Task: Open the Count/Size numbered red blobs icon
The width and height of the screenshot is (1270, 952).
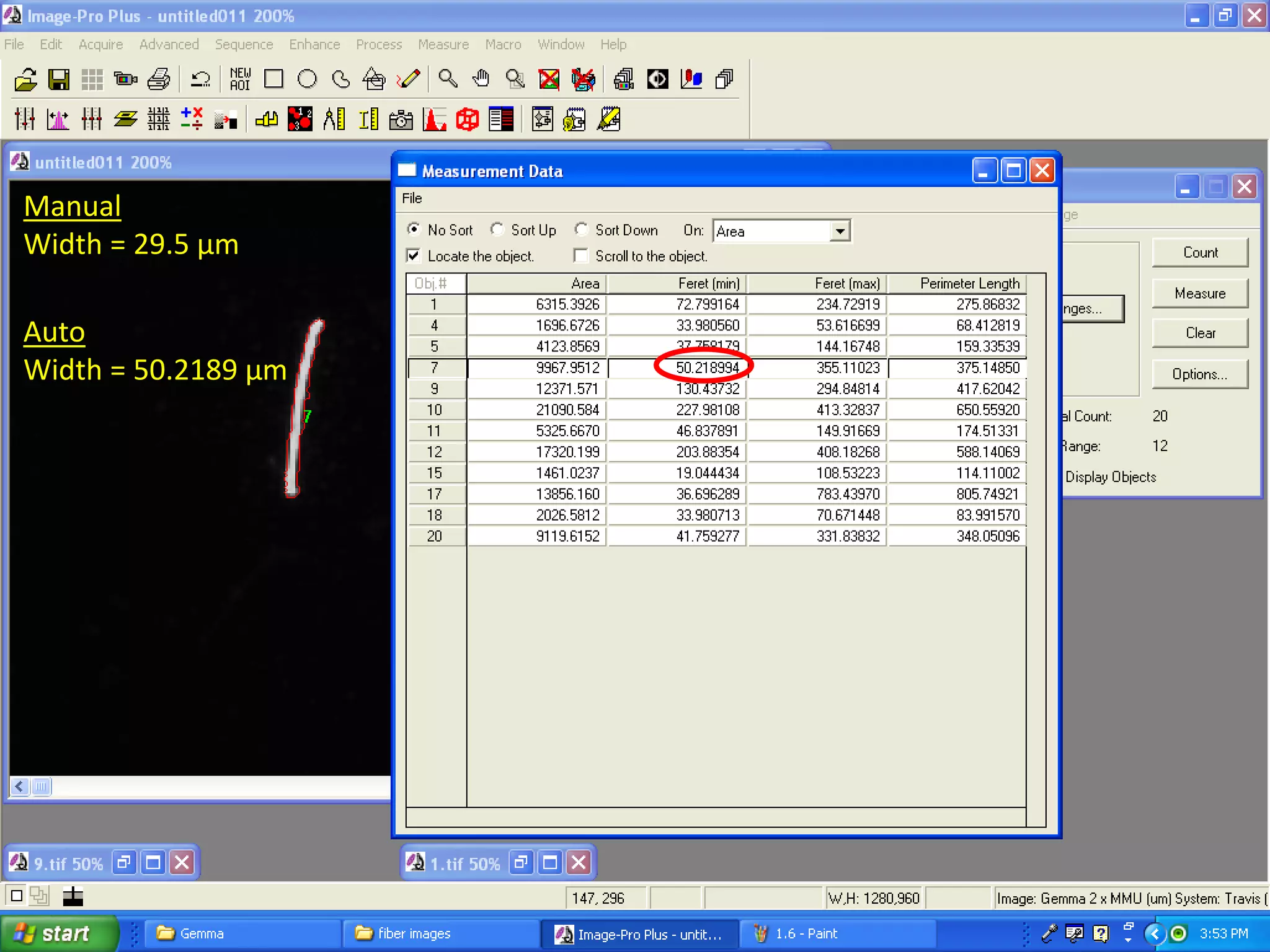Action: (x=300, y=119)
